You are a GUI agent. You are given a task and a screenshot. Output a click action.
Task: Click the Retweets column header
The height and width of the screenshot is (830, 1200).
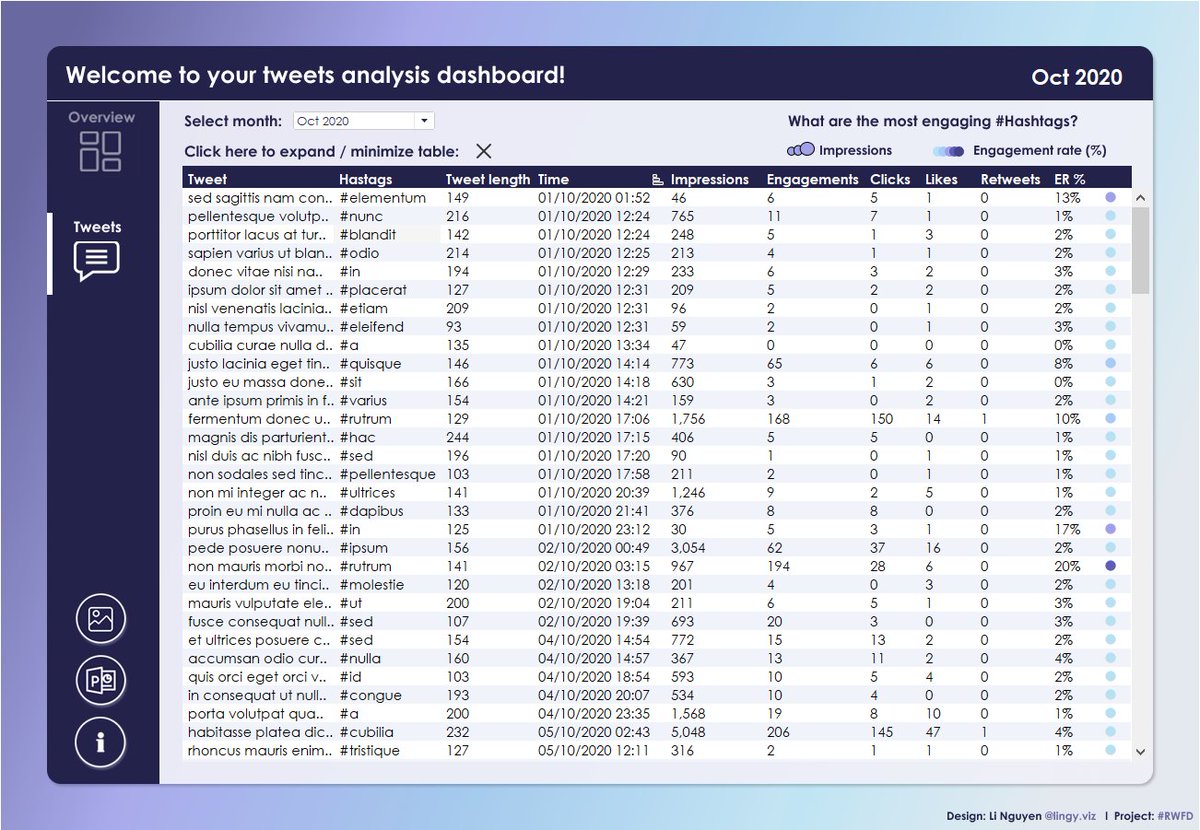tap(1010, 180)
